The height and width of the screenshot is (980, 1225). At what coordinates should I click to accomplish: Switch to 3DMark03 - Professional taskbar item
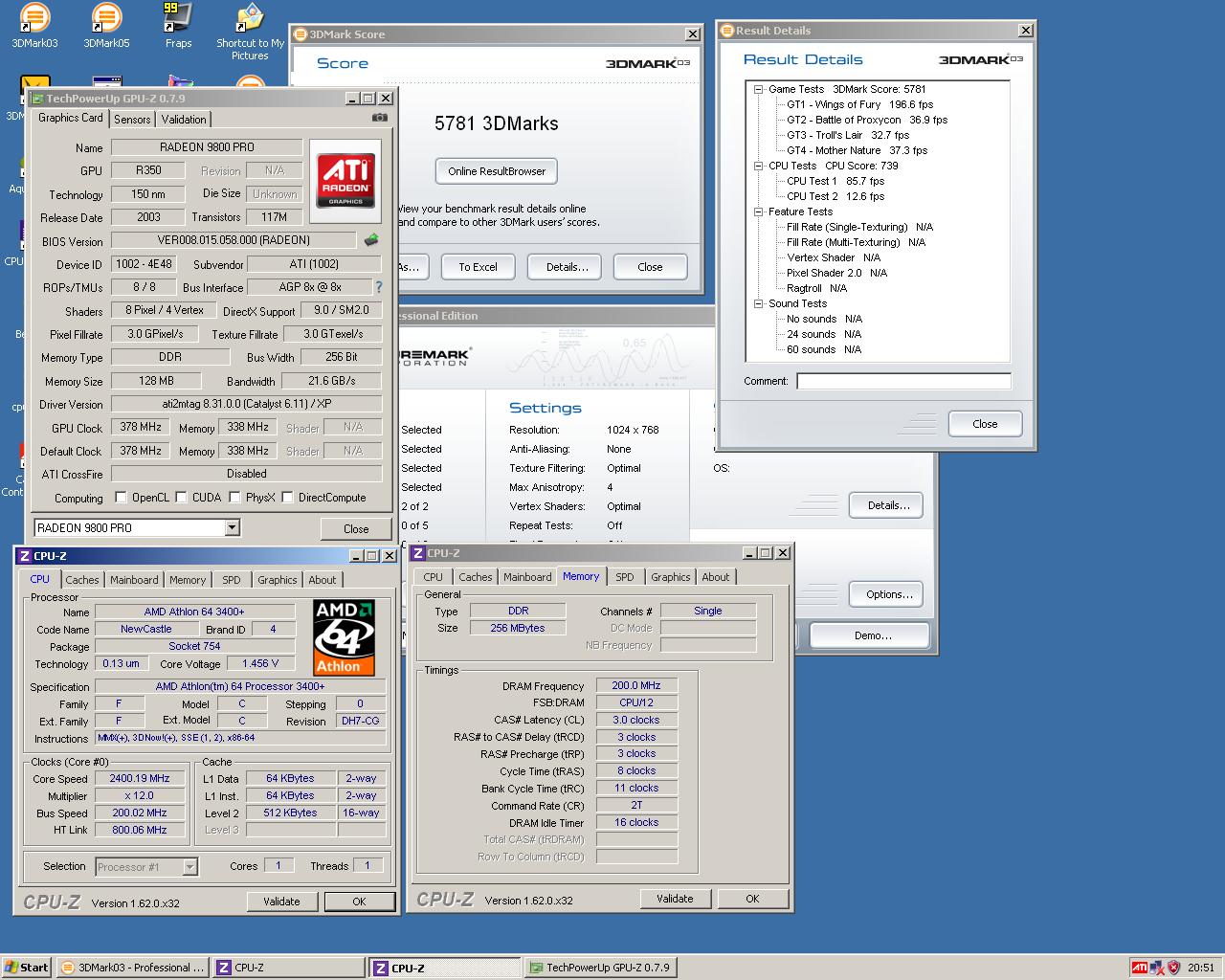[132, 968]
